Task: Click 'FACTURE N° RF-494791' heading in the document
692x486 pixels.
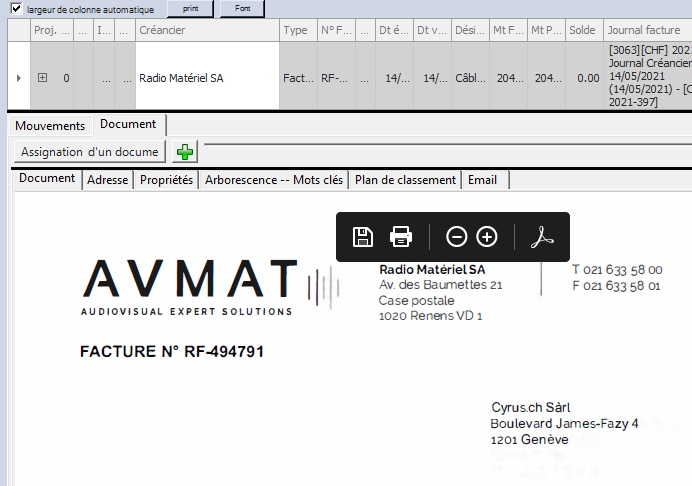Action: click(172, 352)
